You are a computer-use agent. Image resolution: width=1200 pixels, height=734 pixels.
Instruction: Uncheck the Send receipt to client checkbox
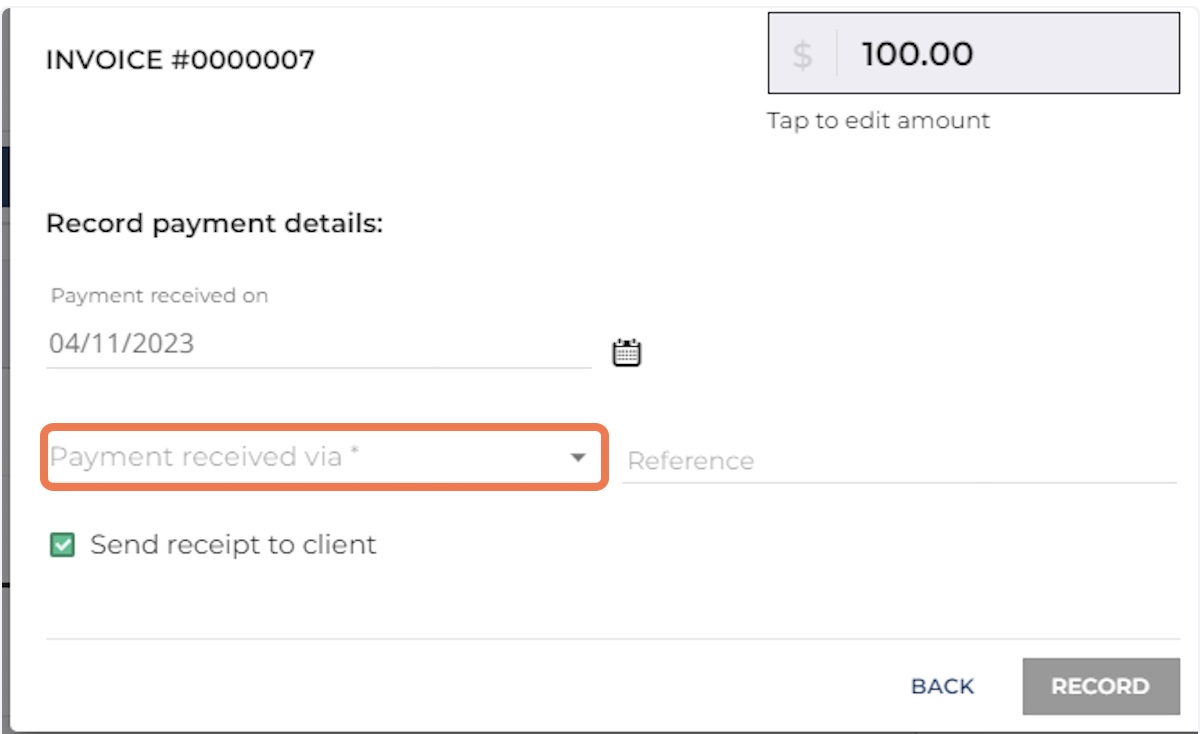click(x=63, y=545)
